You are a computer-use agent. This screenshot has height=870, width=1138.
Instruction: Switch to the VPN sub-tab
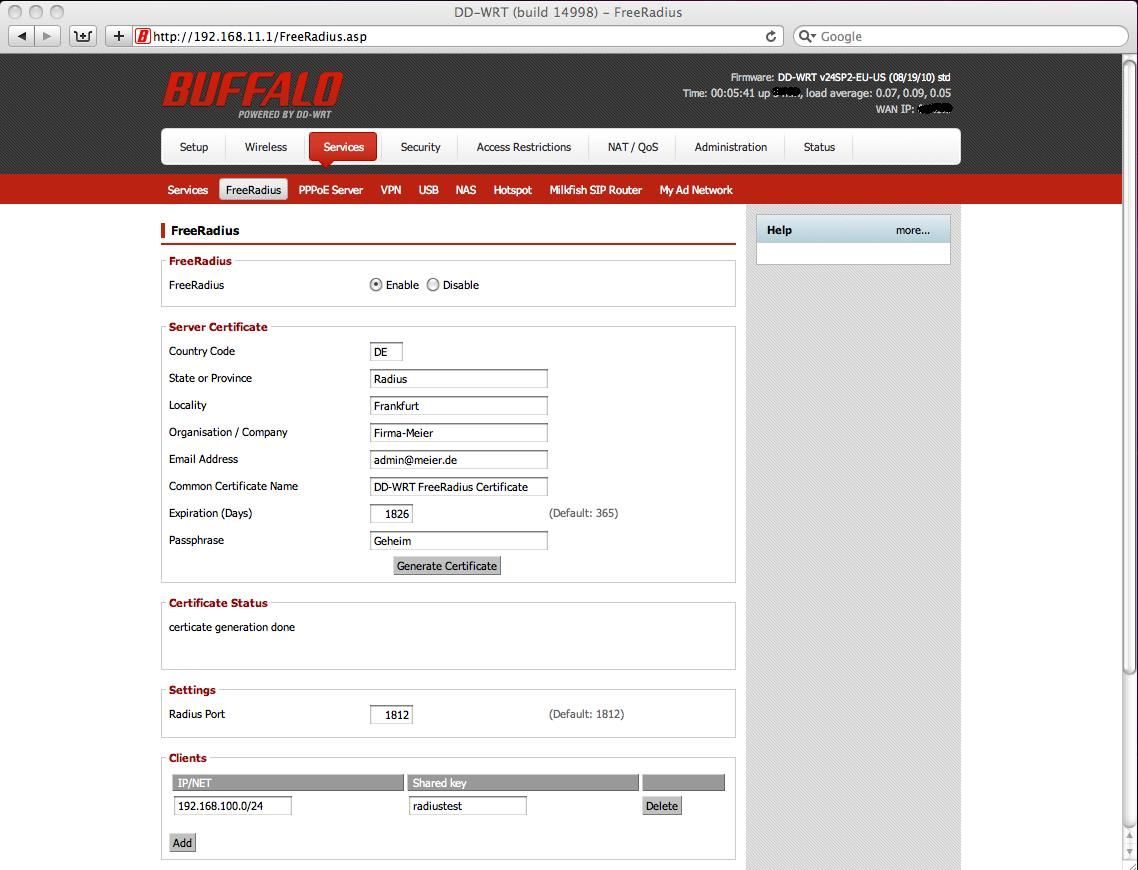tap(390, 190)
